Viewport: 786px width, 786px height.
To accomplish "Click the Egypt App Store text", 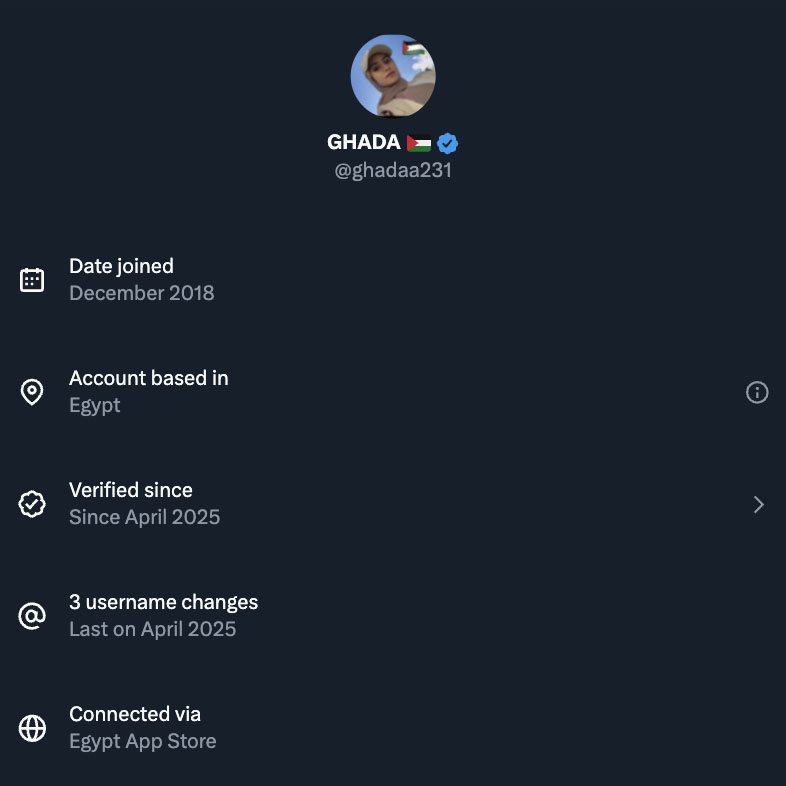I will pos(142,741).
